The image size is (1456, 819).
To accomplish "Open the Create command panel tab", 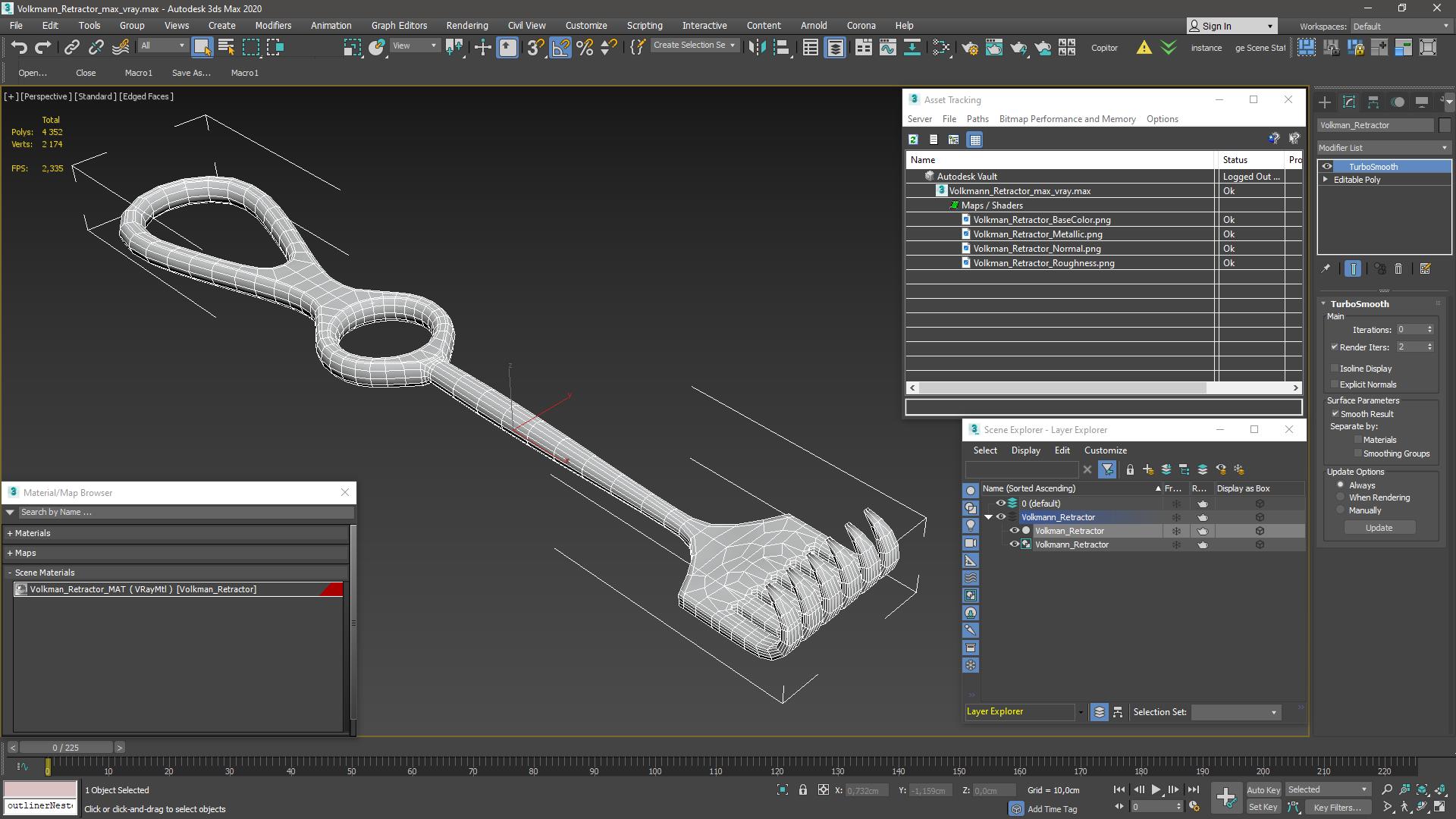I will (x=1325, y=102).
